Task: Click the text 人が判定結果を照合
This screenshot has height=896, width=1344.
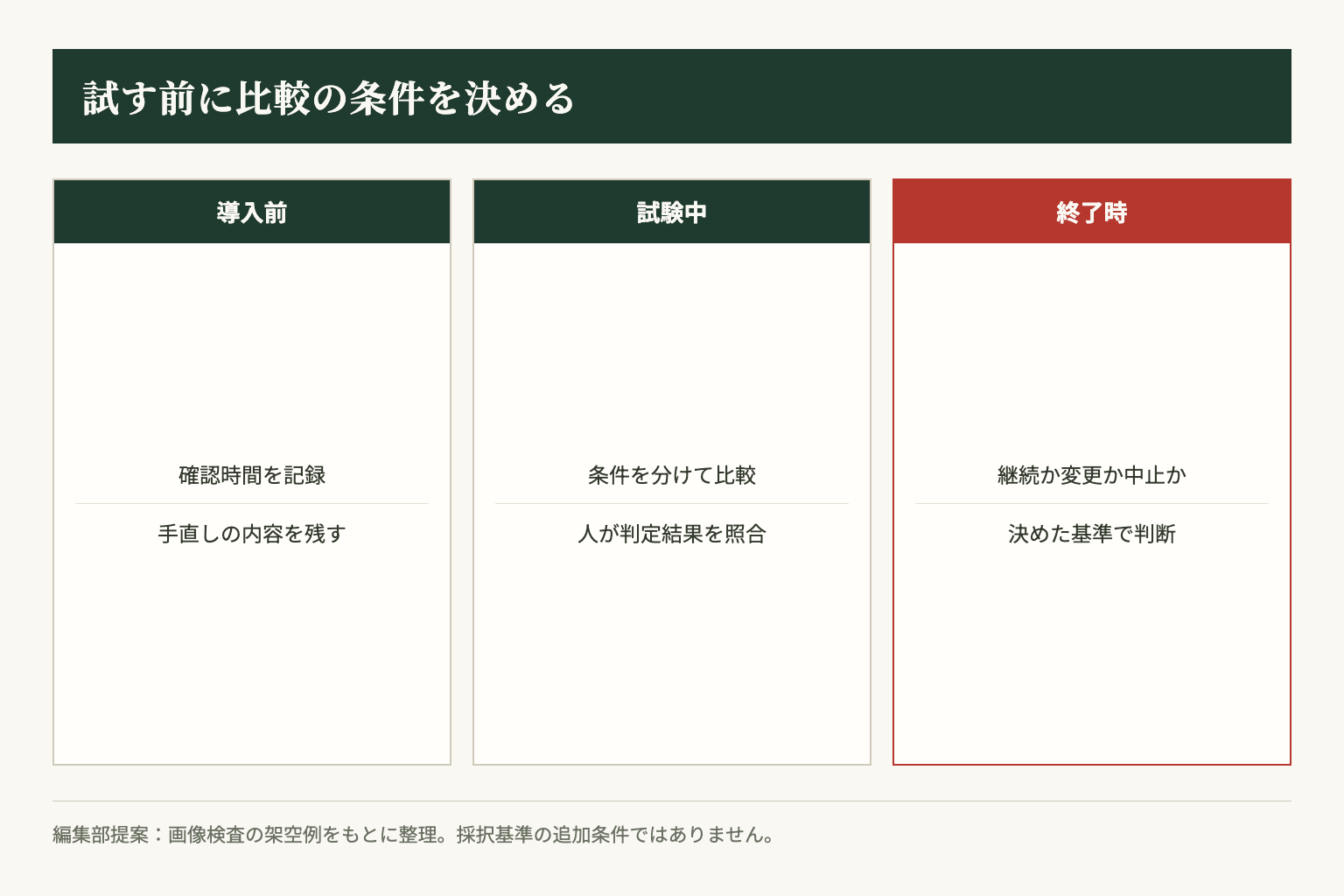Action: pyautogui.click(x=672, y=534)
